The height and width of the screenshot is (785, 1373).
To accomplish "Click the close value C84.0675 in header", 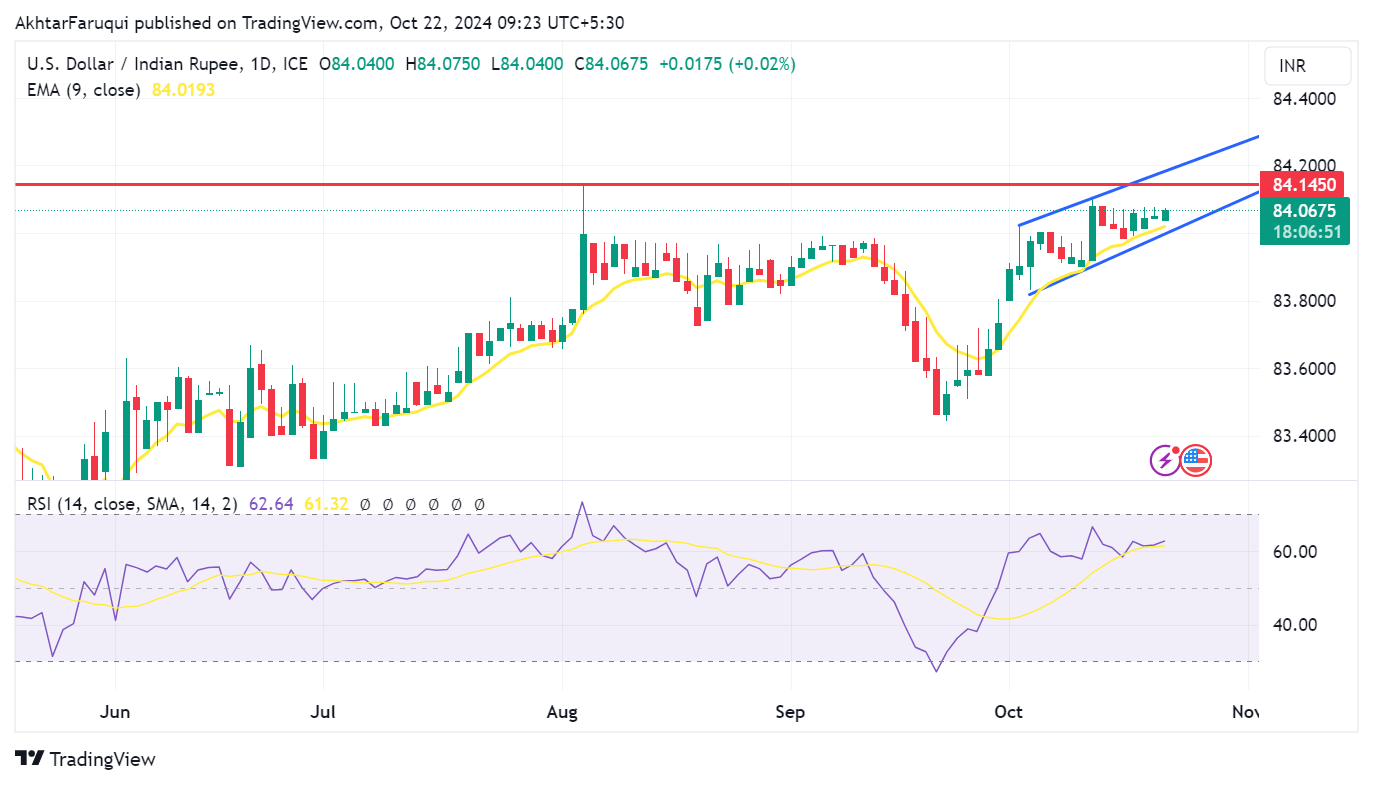I will (611, 64).
